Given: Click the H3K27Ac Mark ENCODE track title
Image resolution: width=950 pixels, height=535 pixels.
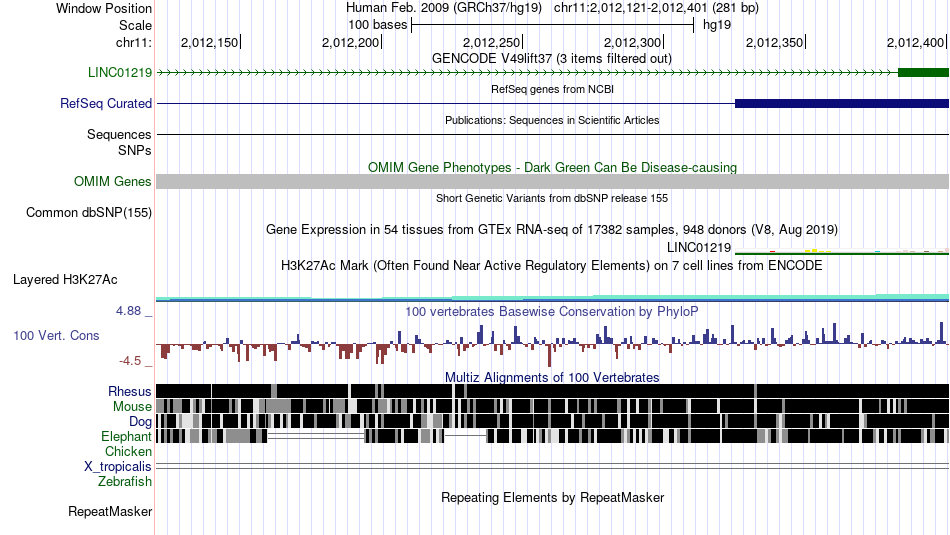Looking at the screenshot, I should tap(552, 265).
